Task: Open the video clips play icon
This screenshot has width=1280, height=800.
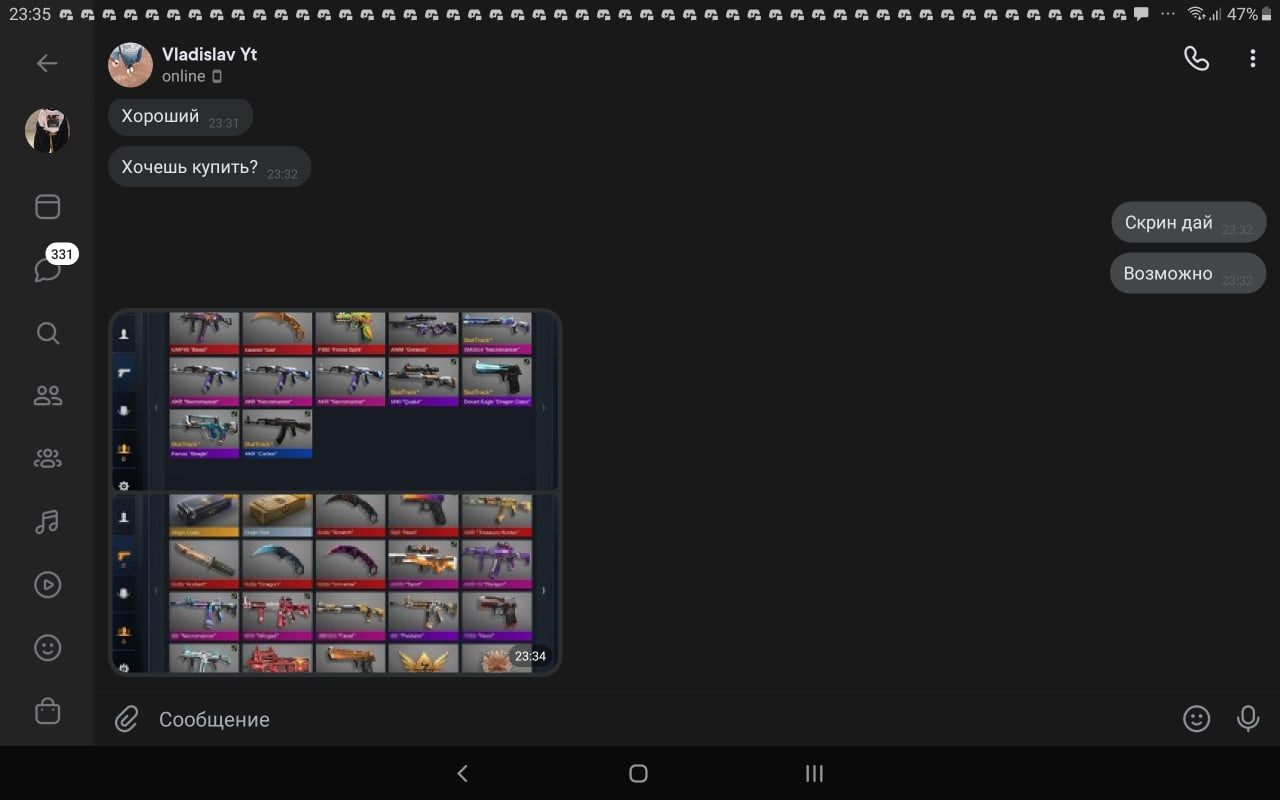Action: 47,584
